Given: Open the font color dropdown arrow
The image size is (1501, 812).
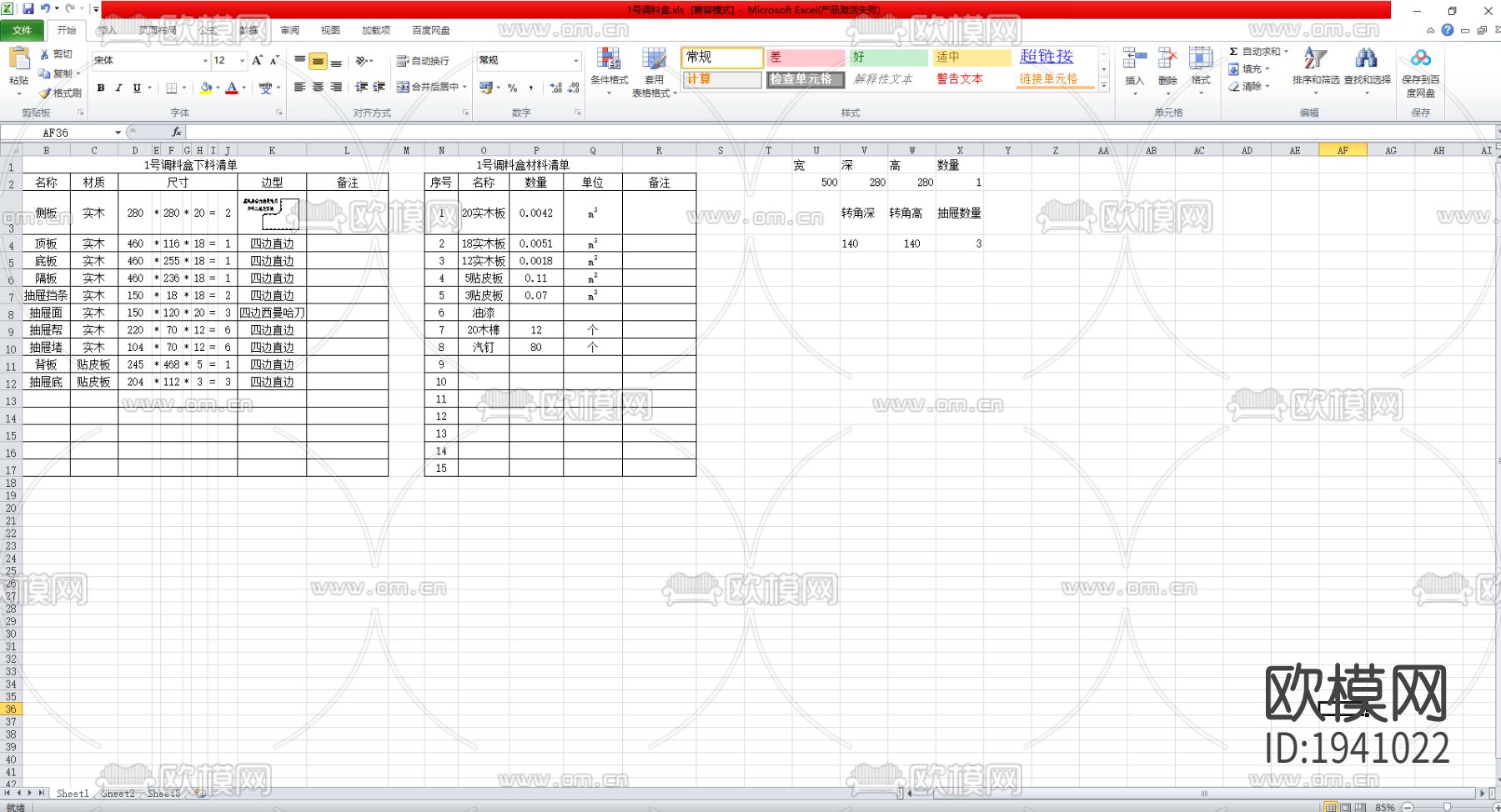Looking at the screenshot, I should coord(243,88).
